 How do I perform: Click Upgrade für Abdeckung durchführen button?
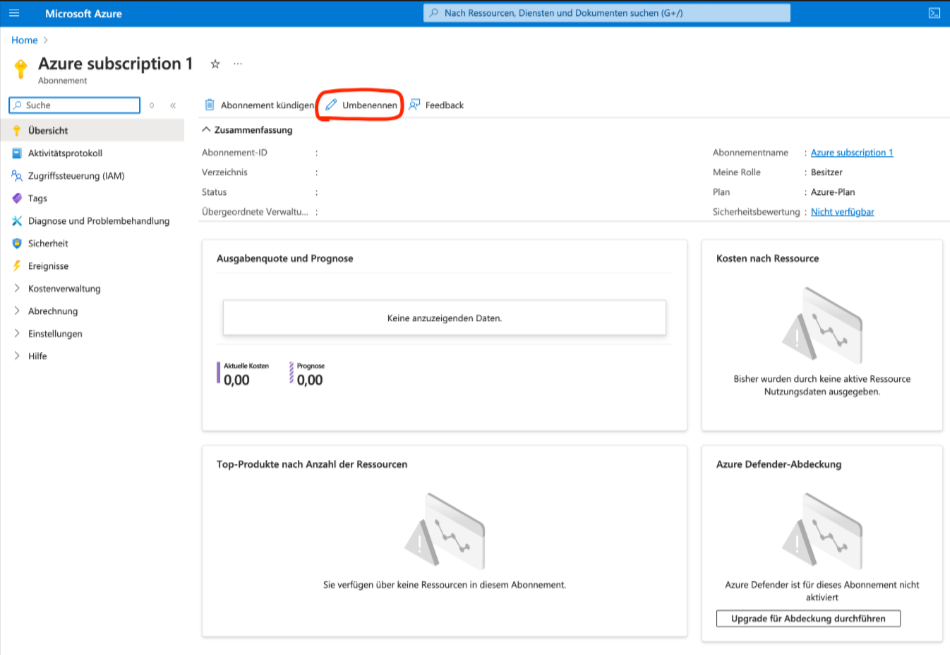[x=808, y=618]
